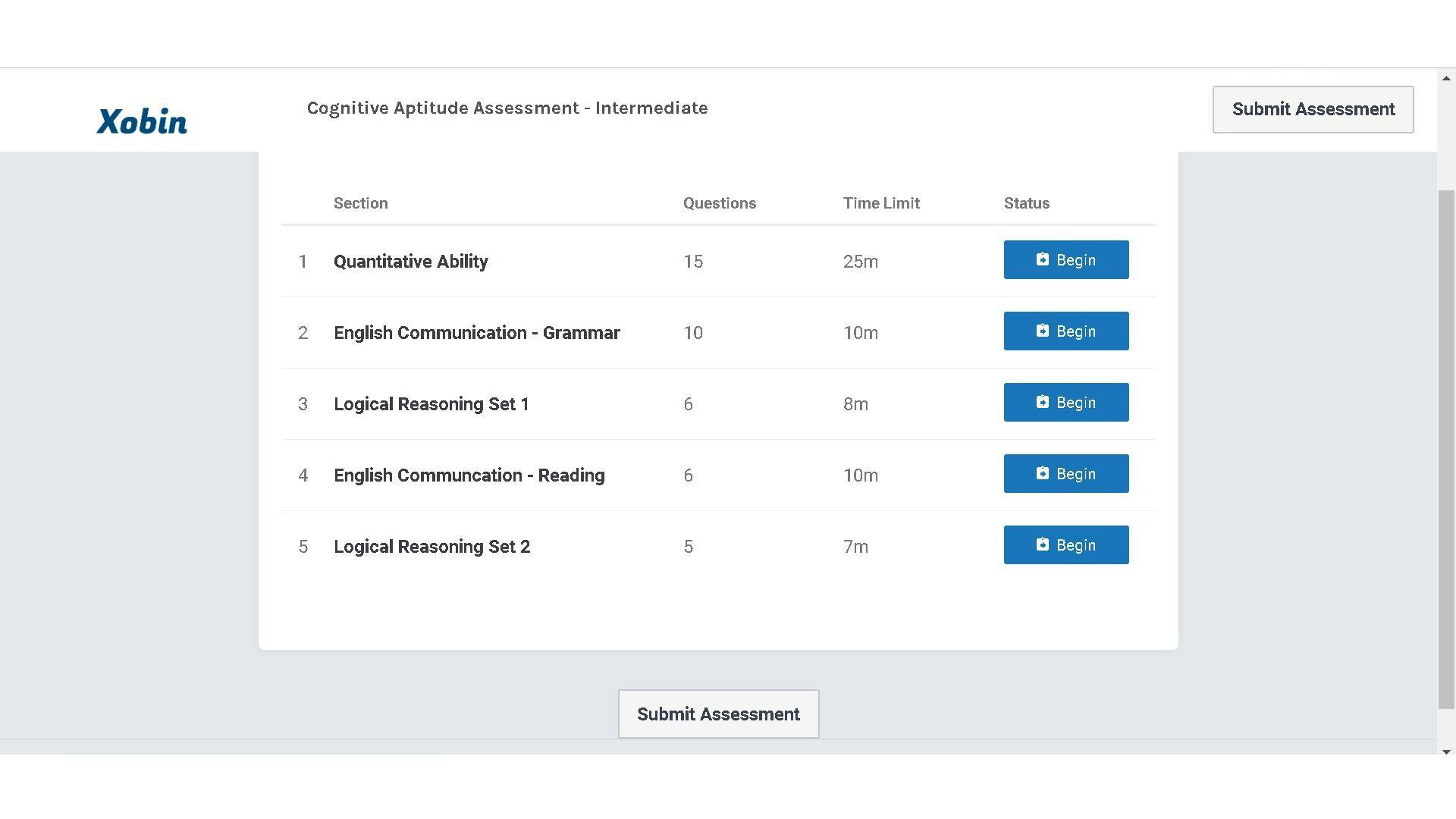Click the Status column header
The height and width of the screenshot is (819, 1456).
pos(1026,202)
